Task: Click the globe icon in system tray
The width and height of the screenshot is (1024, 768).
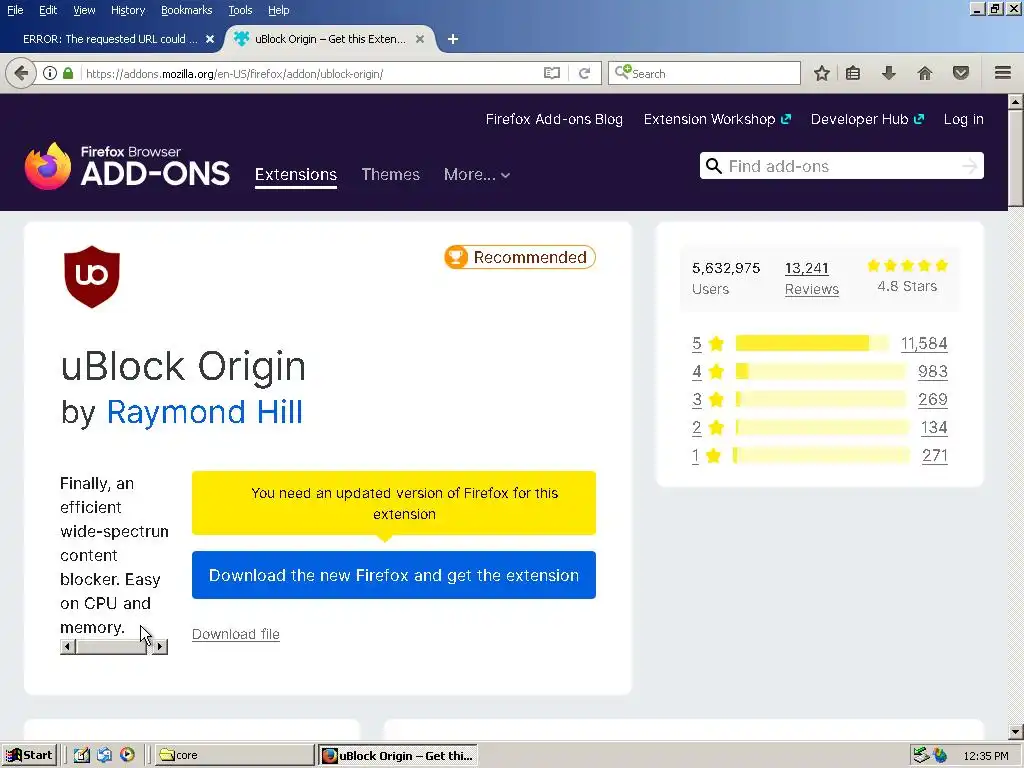Action: point(940,755)
